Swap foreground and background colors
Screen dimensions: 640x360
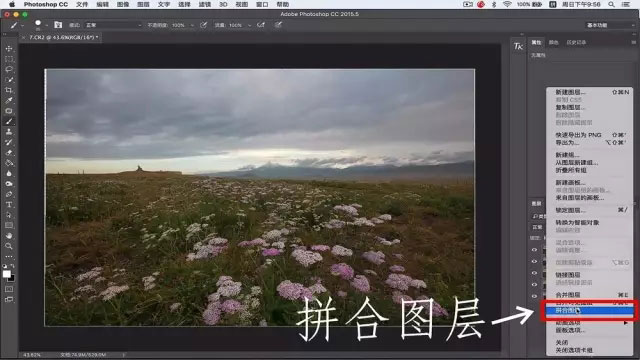point(13,266)
